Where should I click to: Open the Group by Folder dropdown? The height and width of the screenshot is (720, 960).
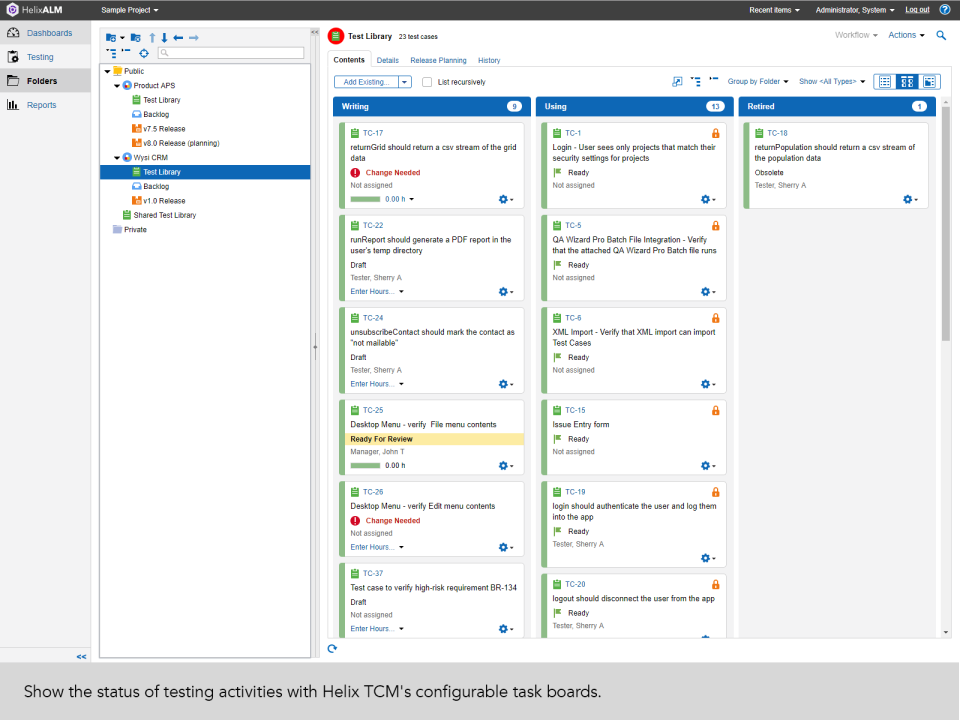coord(758,81)
